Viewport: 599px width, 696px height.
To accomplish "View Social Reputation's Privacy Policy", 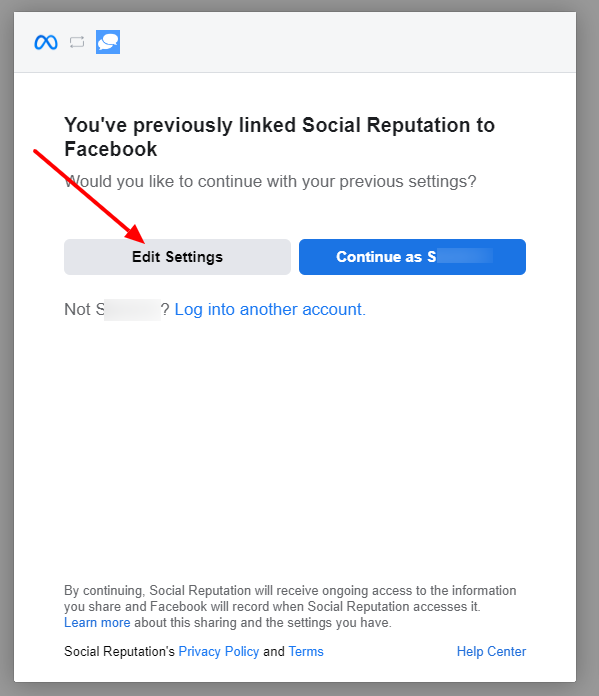I will tap(218, 651).
